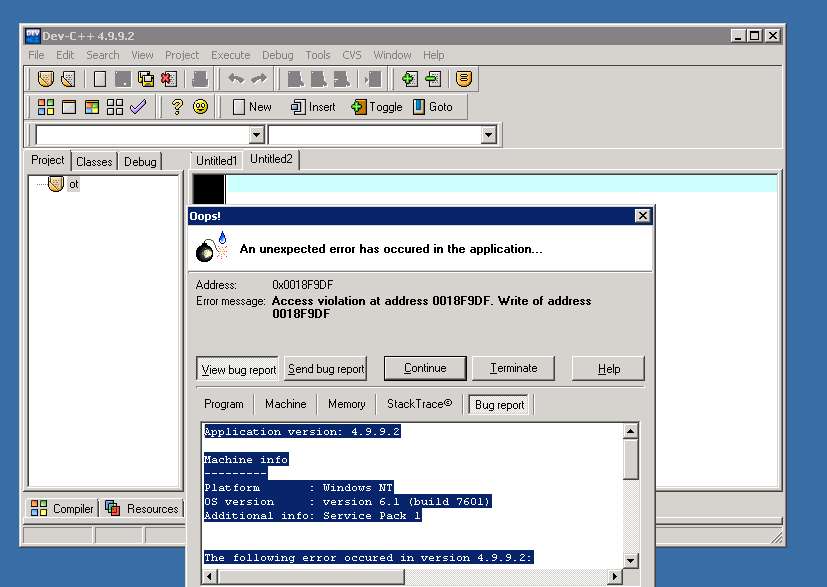Switch to the Memory tab in dialog
The image size is (827, 587).
[x=347, y=404]
